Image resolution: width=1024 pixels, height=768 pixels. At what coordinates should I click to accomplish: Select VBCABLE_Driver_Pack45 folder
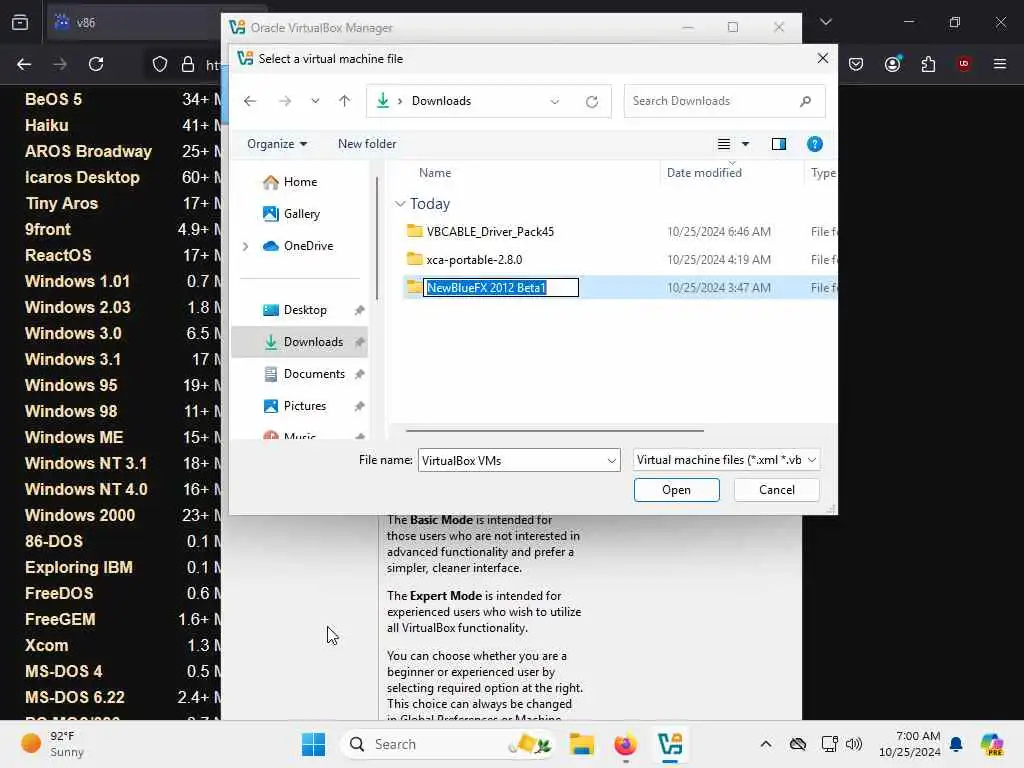pos(490,231)
